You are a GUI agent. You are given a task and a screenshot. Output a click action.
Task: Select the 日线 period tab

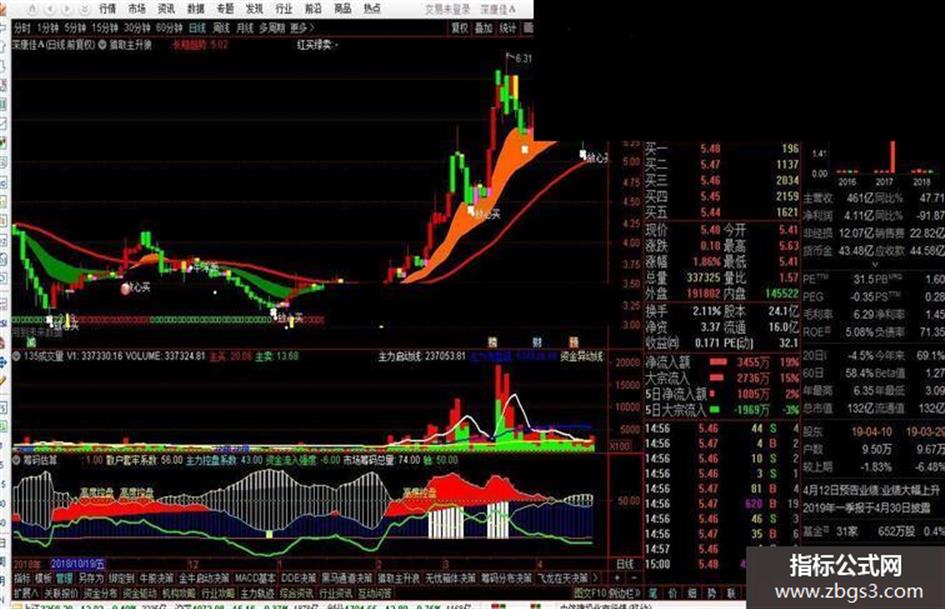tap(197, 28)
